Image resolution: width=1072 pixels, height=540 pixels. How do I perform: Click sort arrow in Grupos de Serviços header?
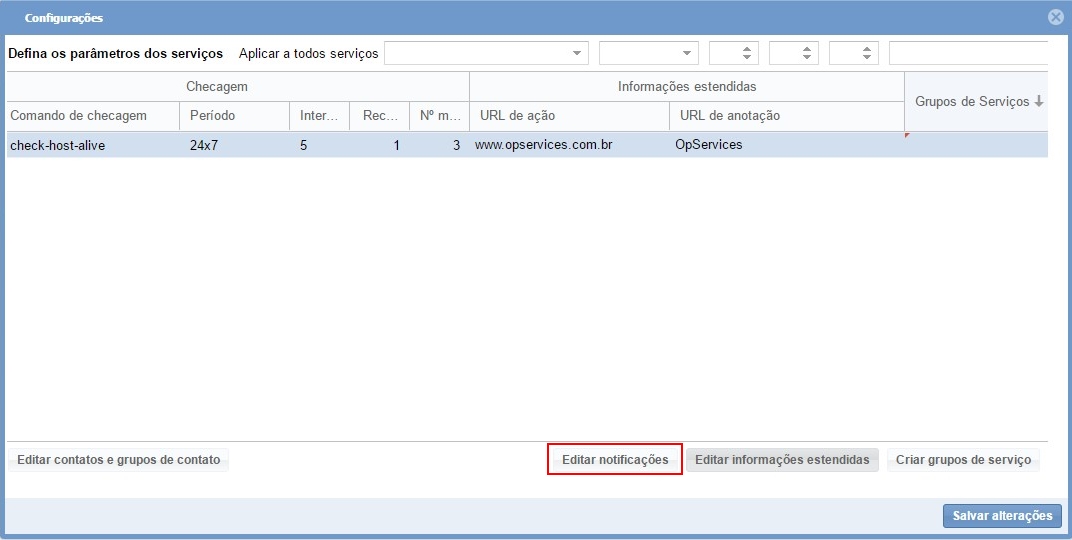(1039, 102)
